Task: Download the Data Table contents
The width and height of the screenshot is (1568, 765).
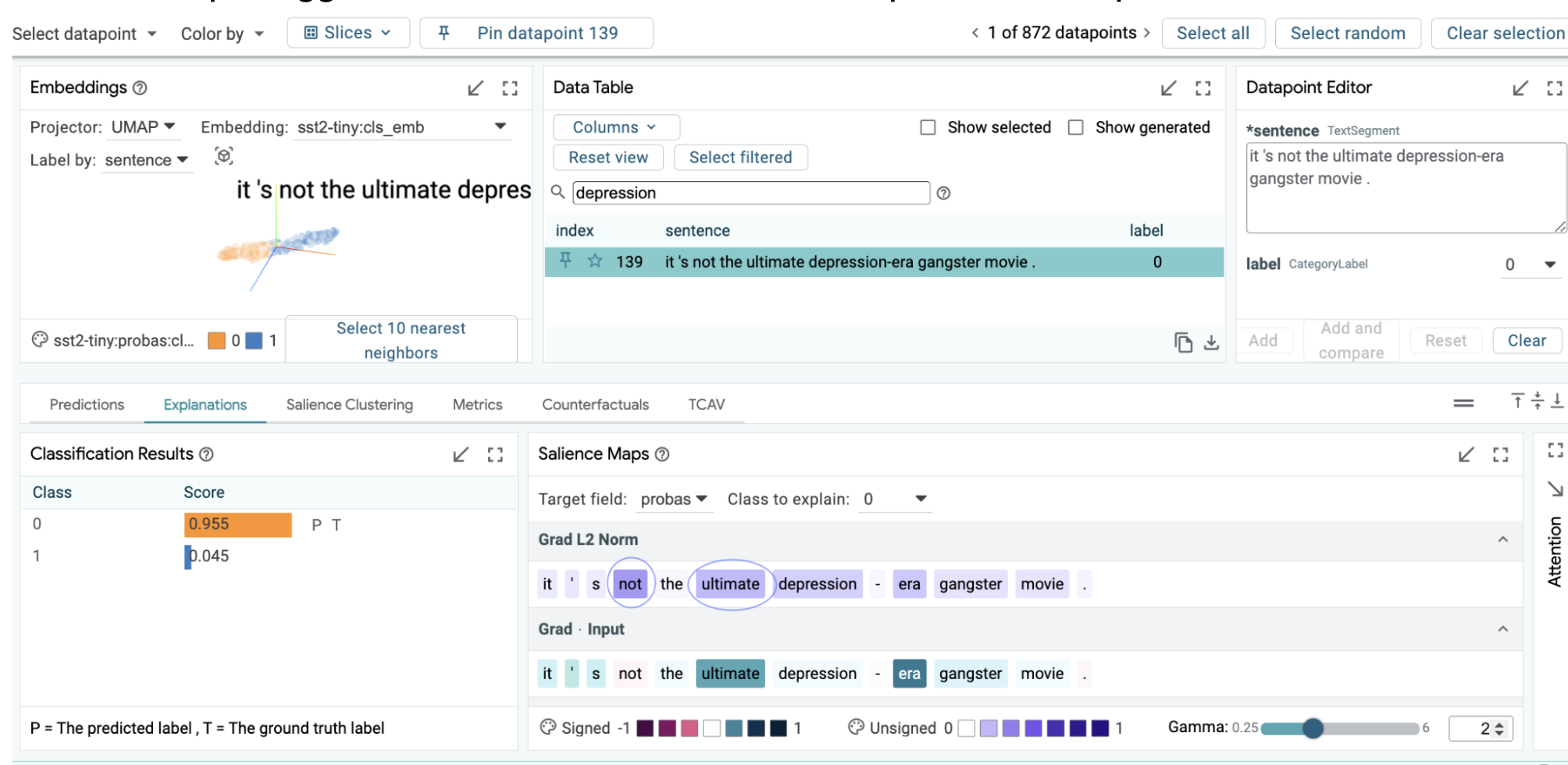Action: (1211, 343)
